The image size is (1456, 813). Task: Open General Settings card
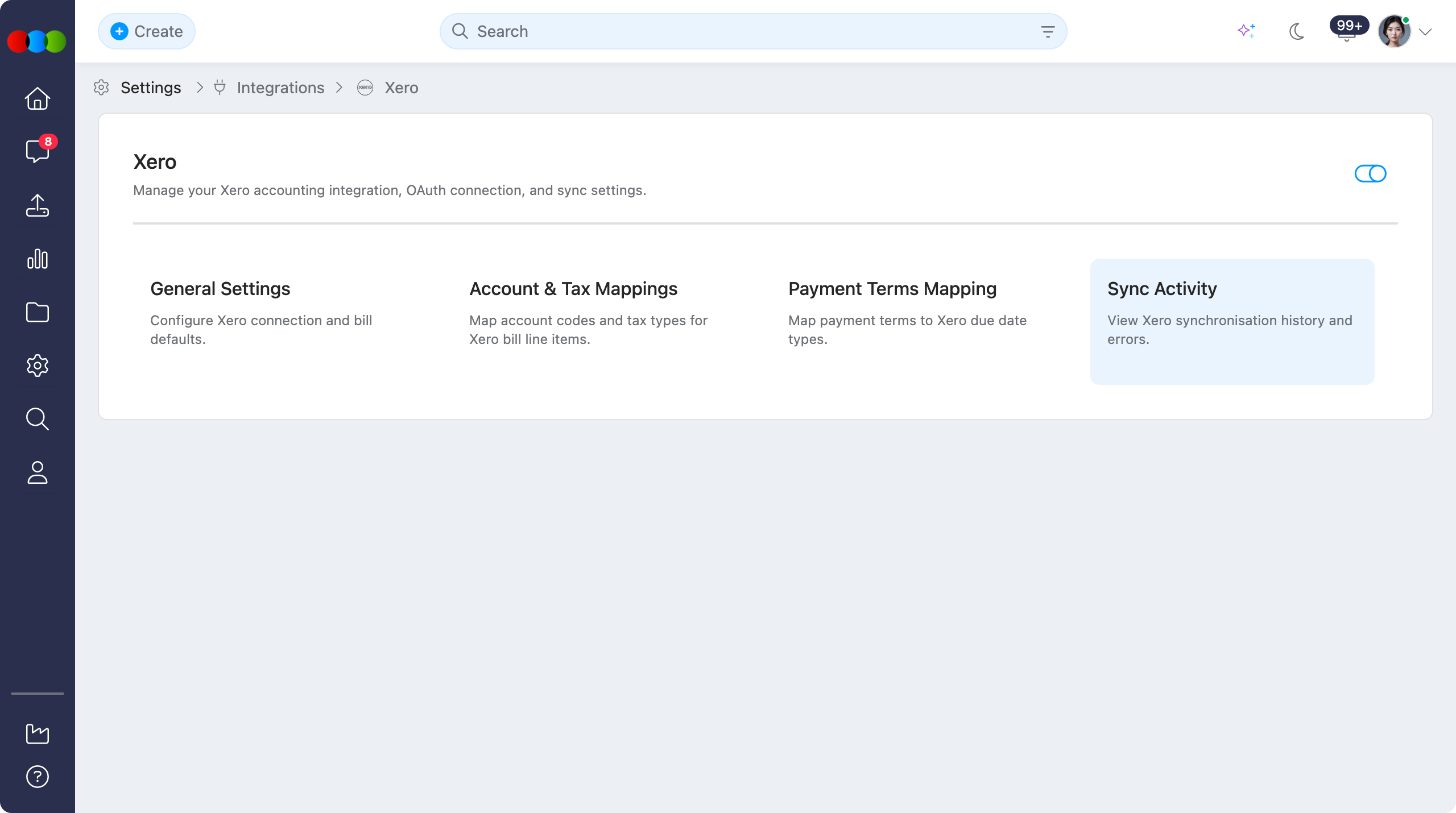pyautogui.click(x=275, y=322)
